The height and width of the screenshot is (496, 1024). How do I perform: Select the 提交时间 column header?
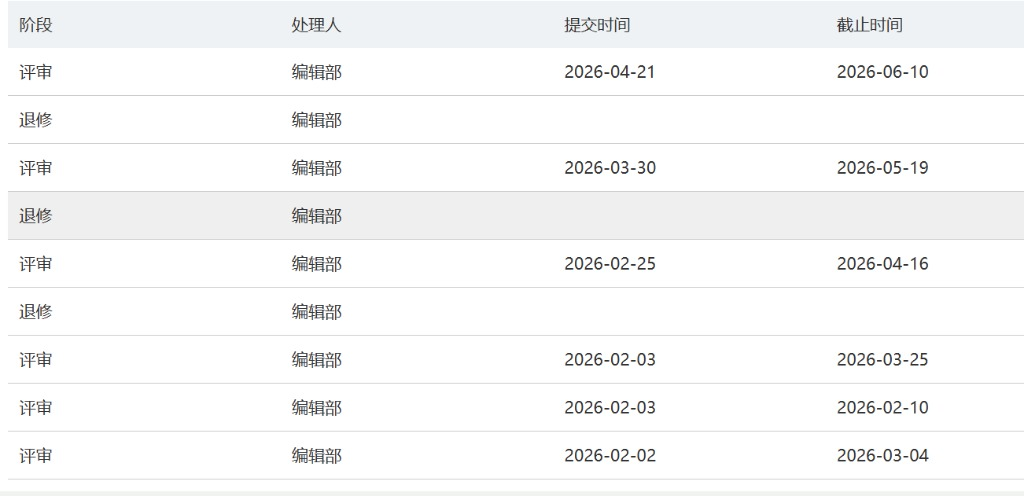(597, 25)
